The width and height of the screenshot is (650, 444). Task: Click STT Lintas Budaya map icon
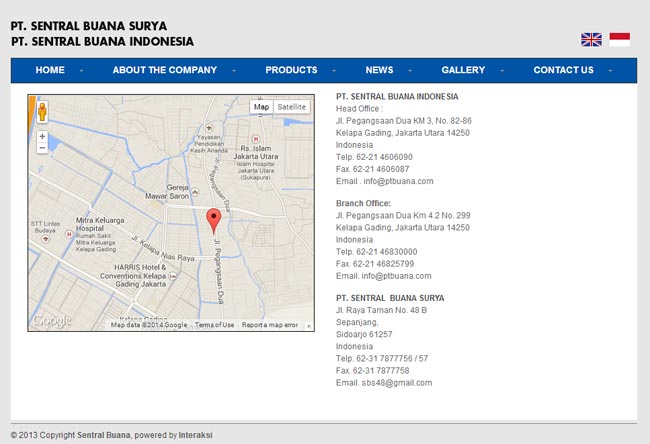point(46,239)
